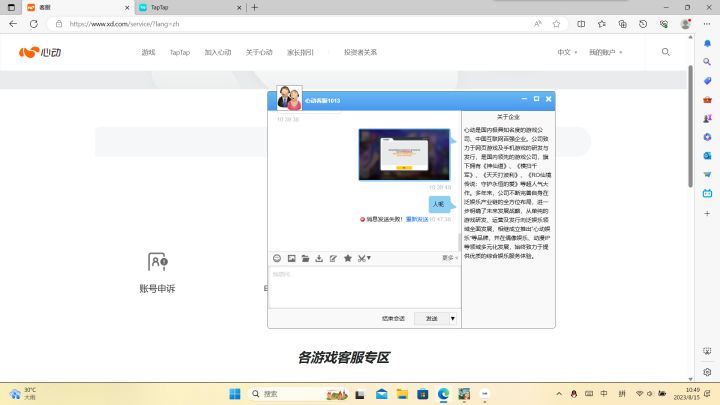Click the customer service agent avatar

pyautogui.click(x=289, y=98)
